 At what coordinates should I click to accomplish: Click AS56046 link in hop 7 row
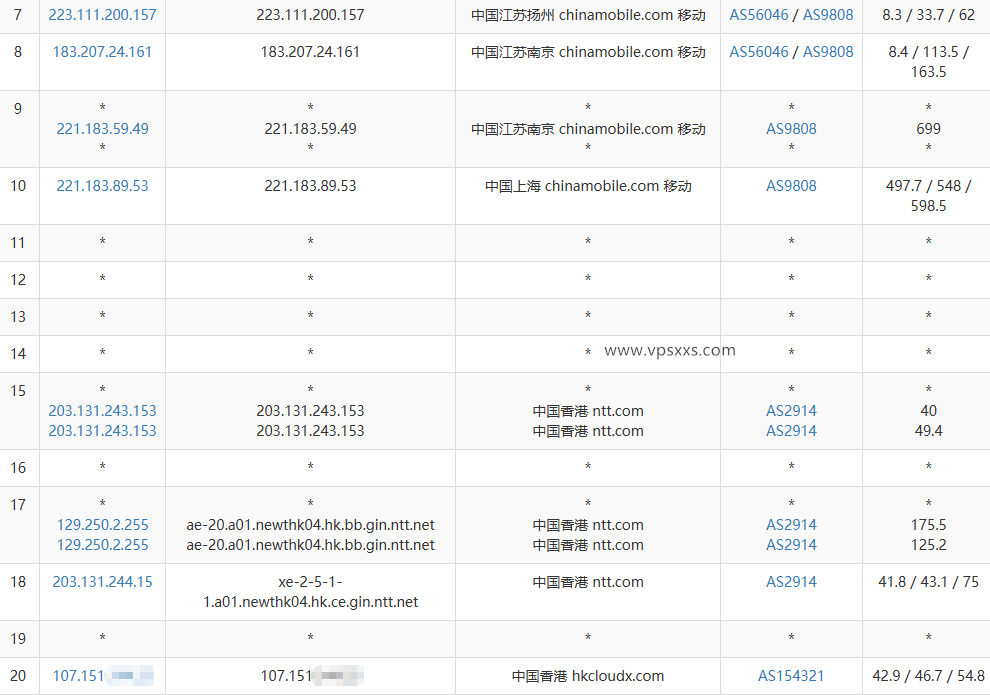[759, 15]
